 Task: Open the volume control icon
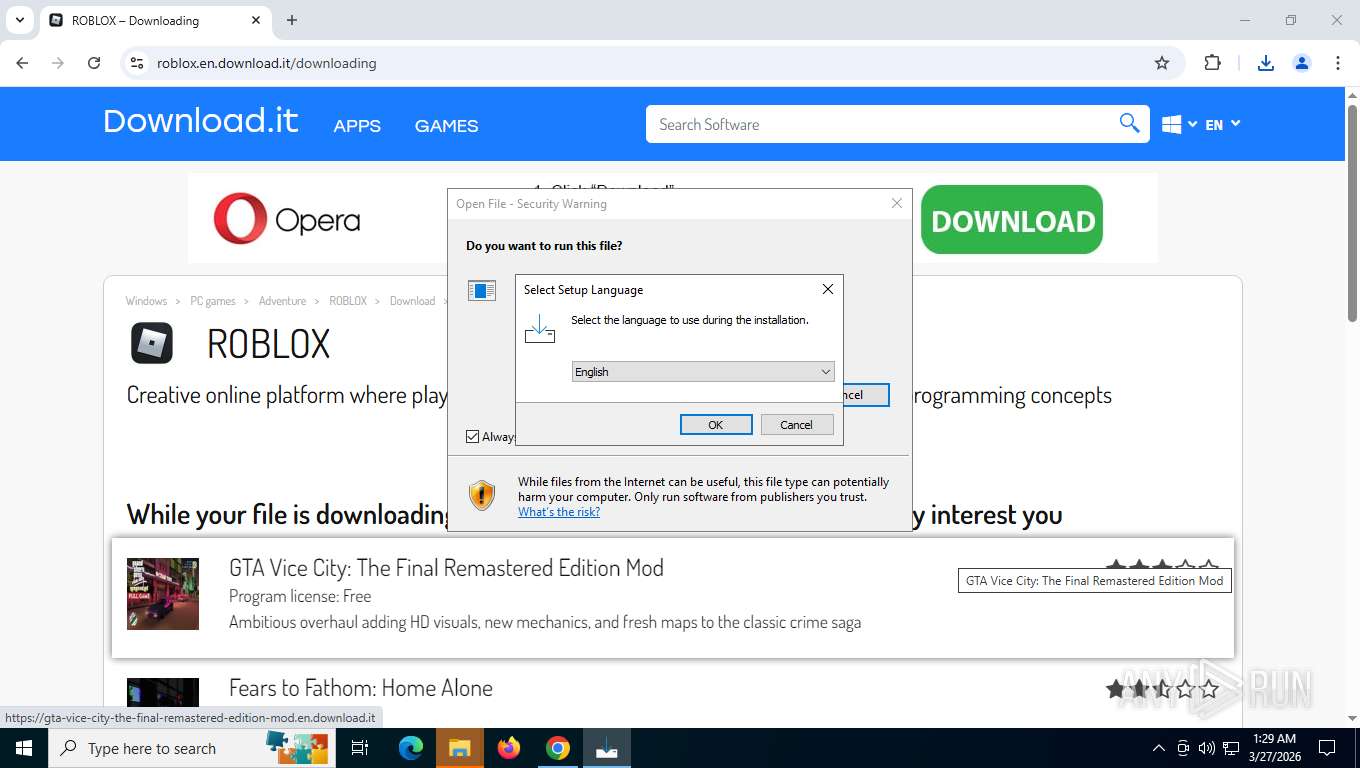pos(1207,748)
